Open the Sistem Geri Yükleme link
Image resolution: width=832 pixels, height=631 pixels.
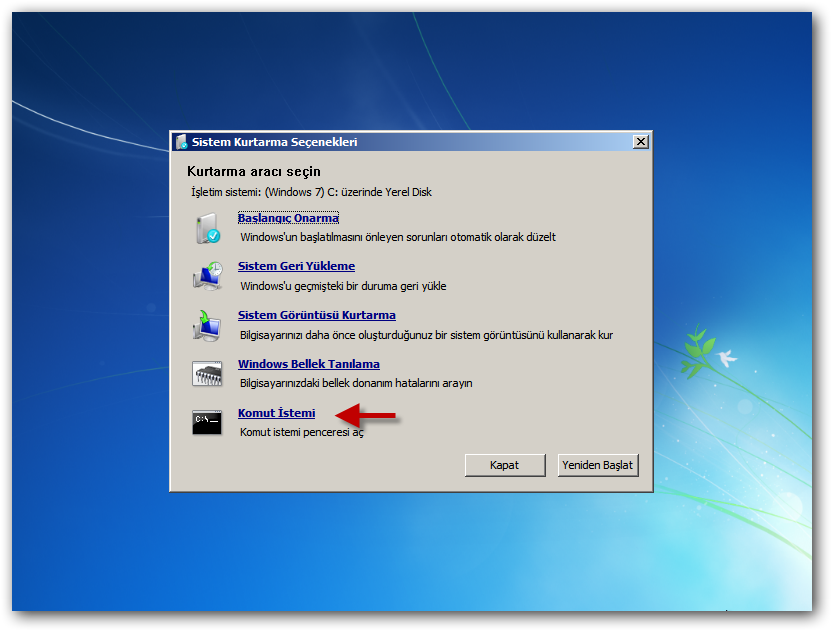click(x=296, y=266)
